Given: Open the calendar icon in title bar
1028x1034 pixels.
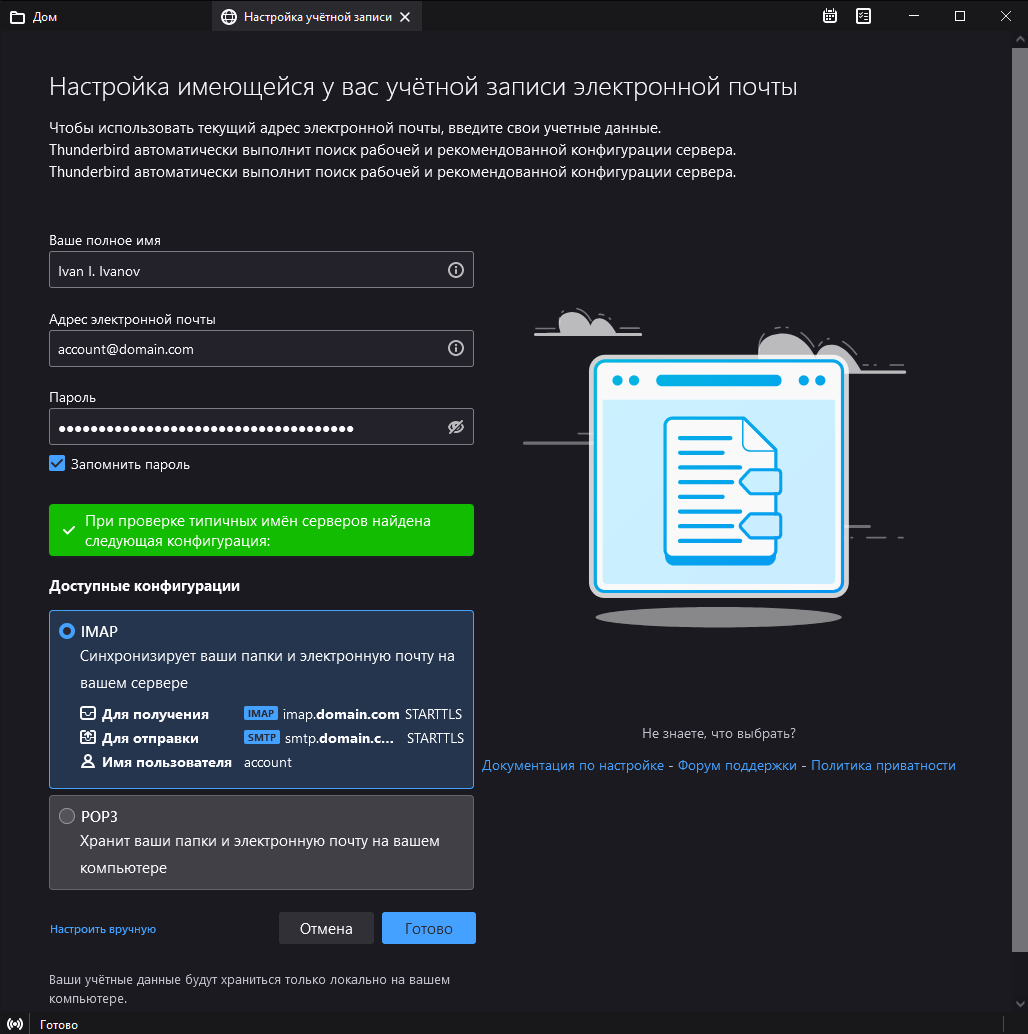Looking at the screenshot, I should 830,16.
